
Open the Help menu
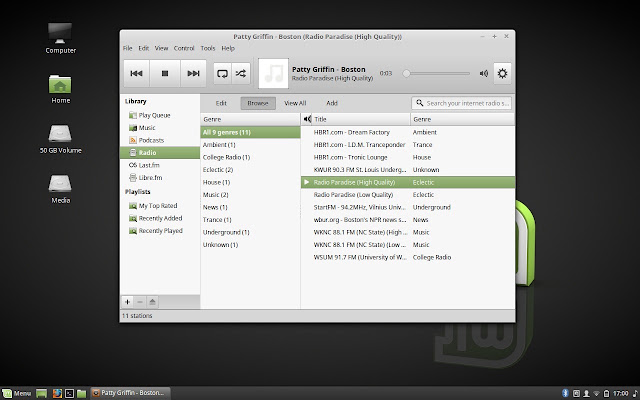[228, 48]
